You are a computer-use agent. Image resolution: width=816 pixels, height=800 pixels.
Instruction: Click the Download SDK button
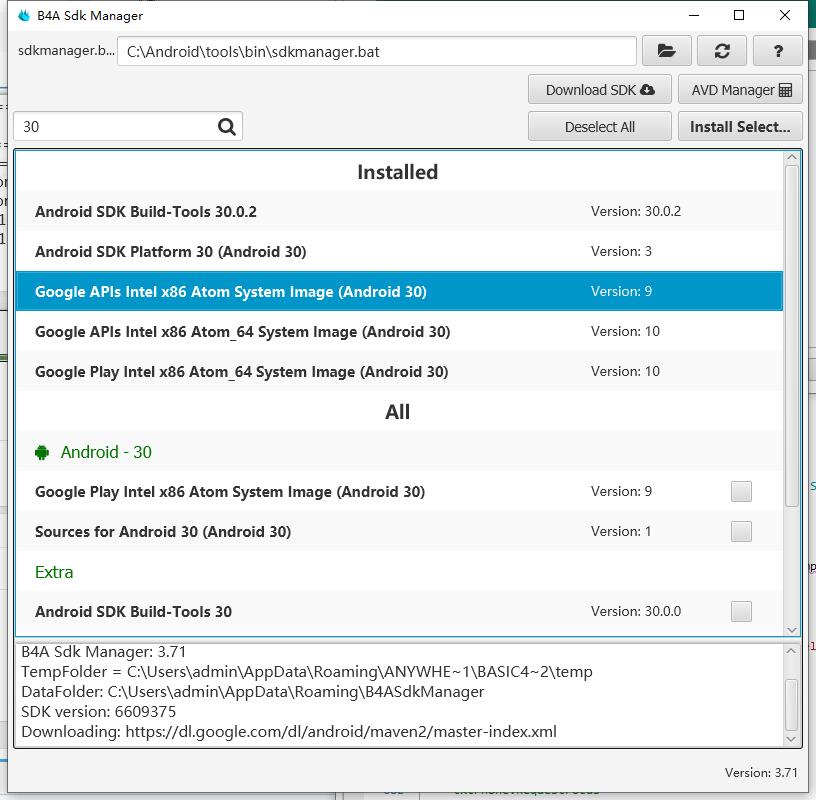tap(600, 90)
